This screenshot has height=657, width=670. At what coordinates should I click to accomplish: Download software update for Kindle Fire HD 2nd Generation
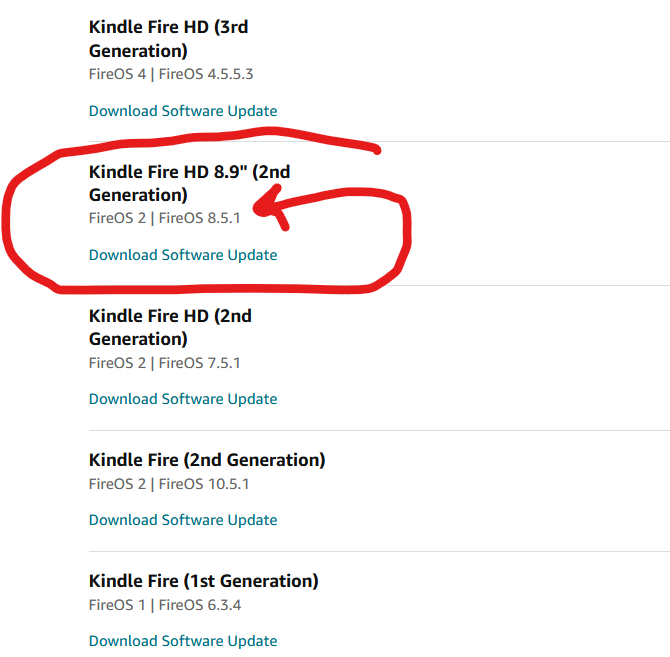[x=183, y=399]
